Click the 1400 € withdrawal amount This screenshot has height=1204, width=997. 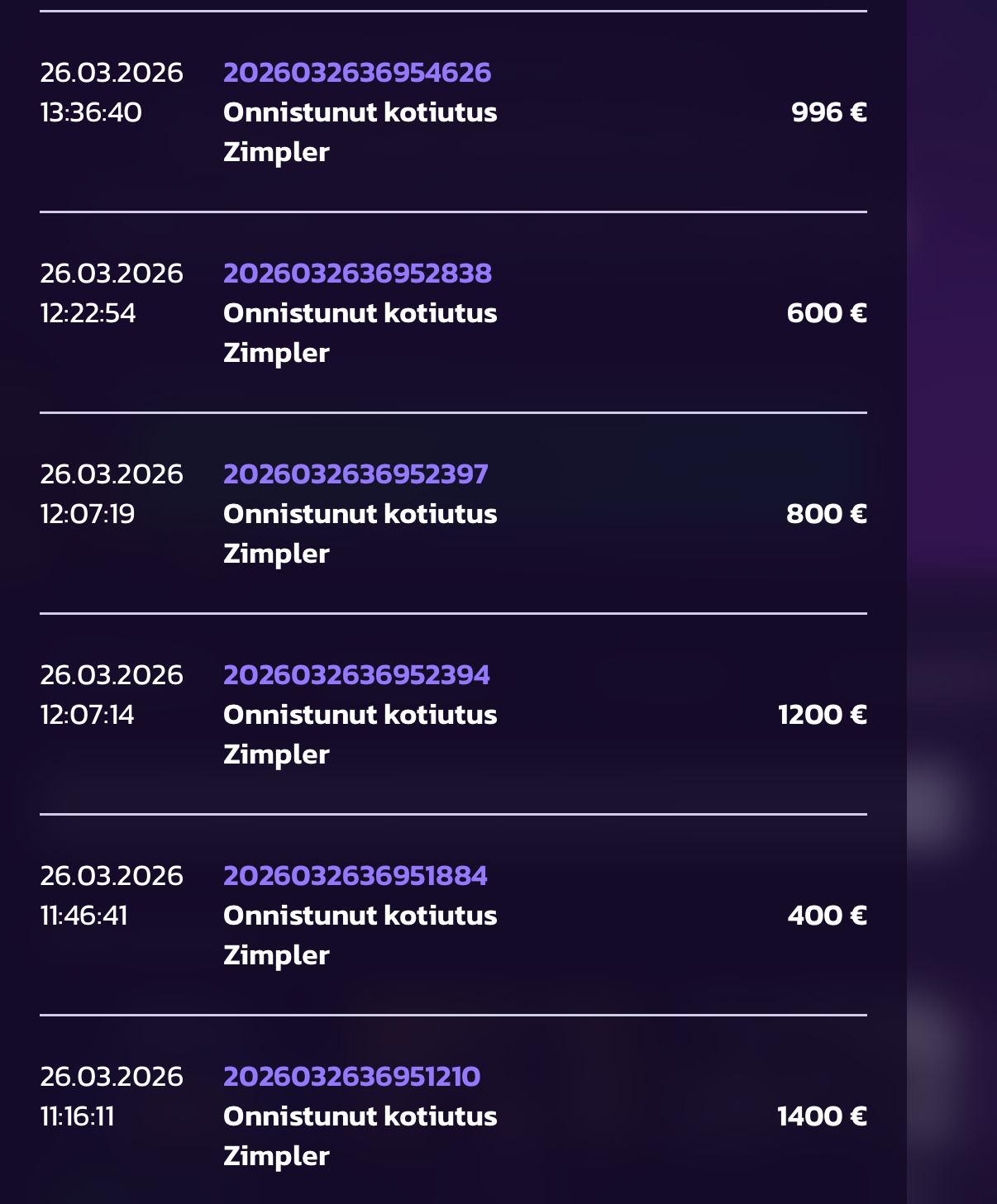tap(822, 1116)
